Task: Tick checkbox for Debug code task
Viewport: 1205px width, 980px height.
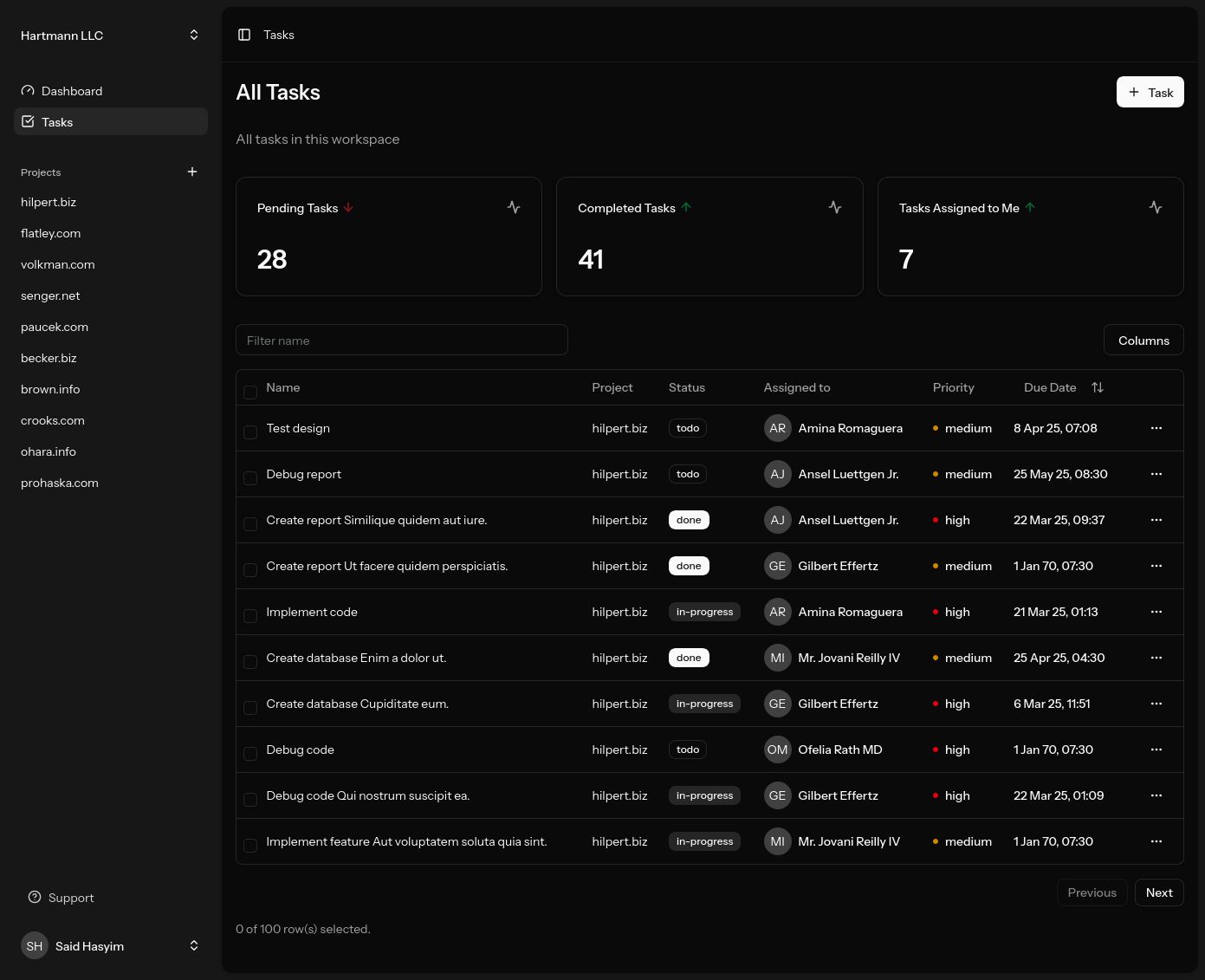Action: click(x=250, y=754)
